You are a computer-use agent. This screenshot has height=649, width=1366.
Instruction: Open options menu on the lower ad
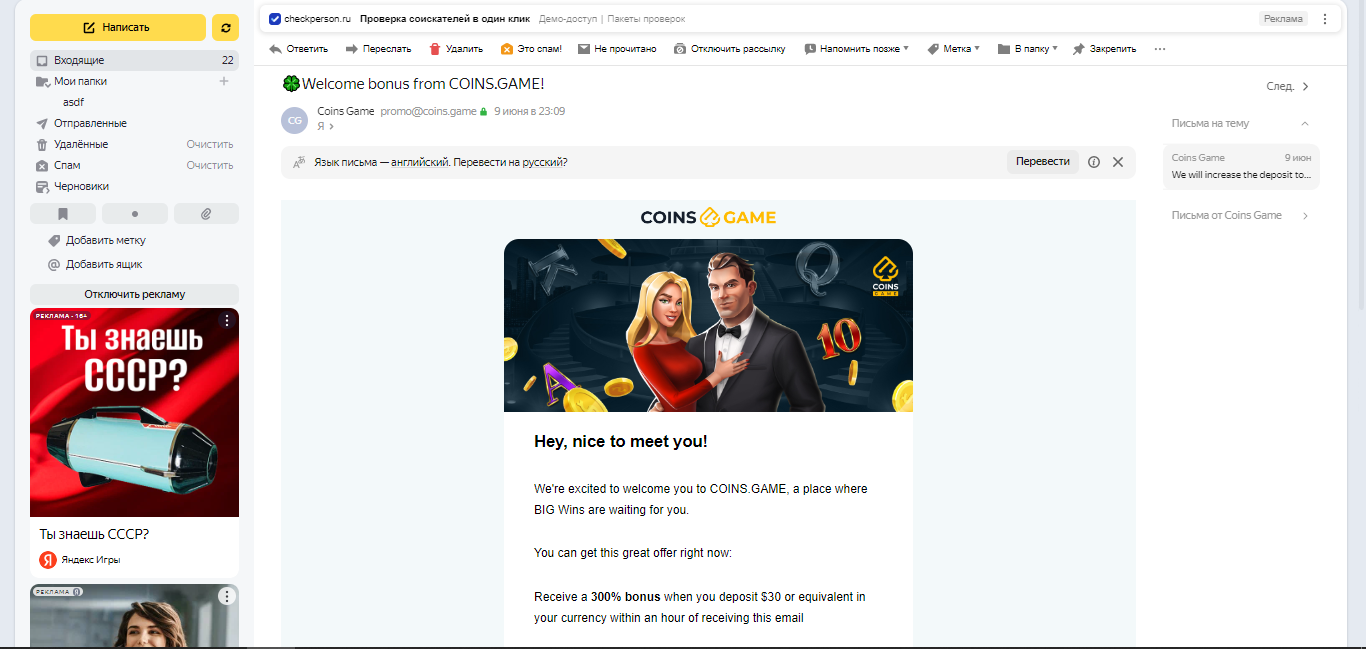click(x=227, y=596)
